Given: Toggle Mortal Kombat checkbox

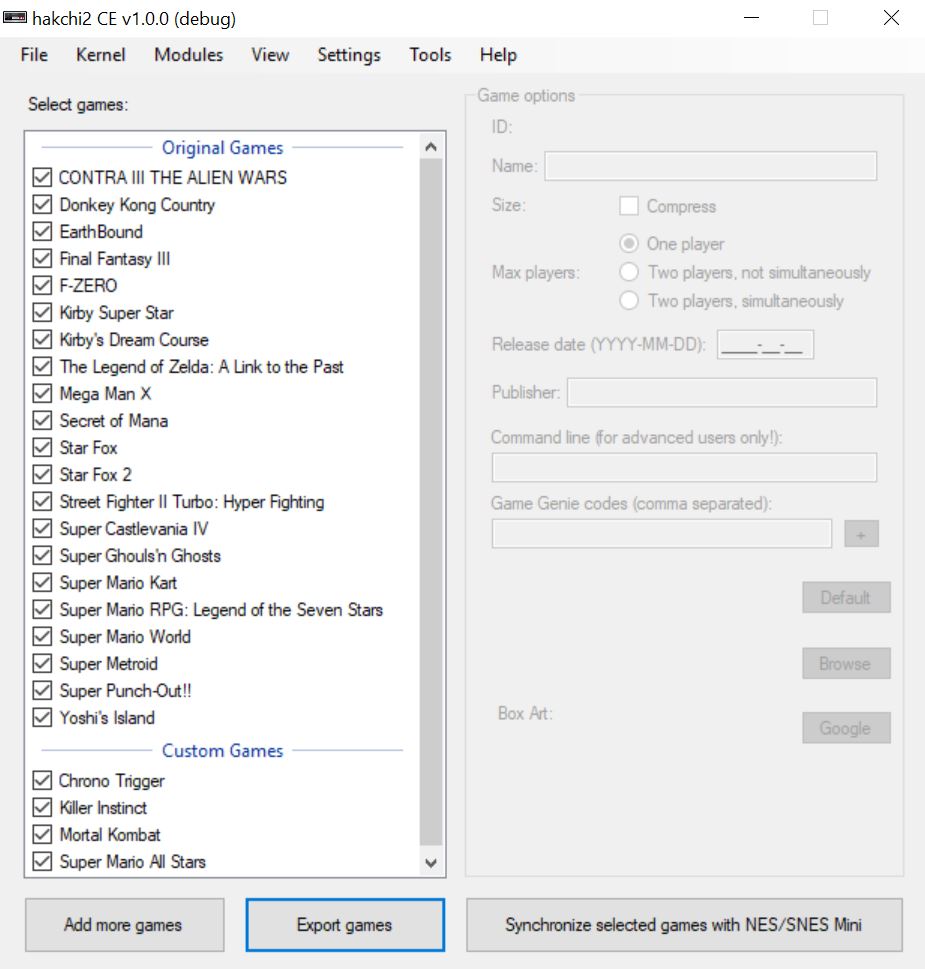Looking at the screenshot, I should click(42, 835).
